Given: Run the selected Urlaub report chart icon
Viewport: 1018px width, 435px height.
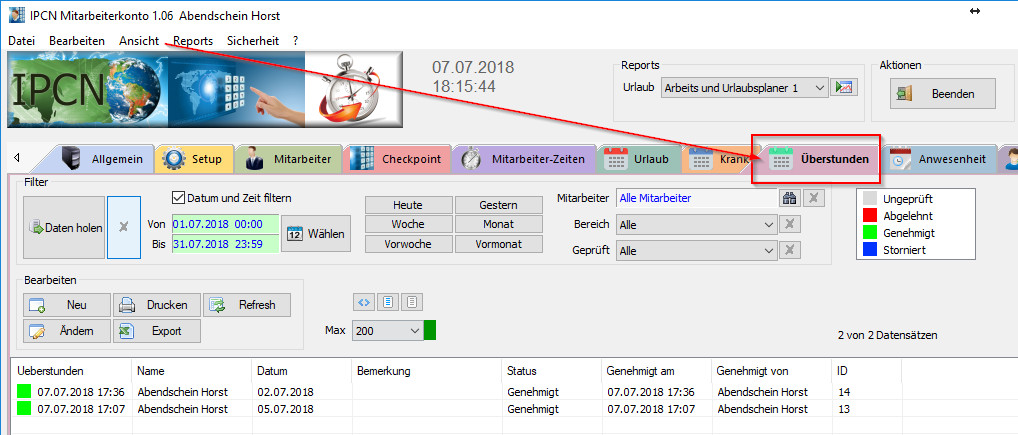Looking at the screenshot, I should click(845, 87).
